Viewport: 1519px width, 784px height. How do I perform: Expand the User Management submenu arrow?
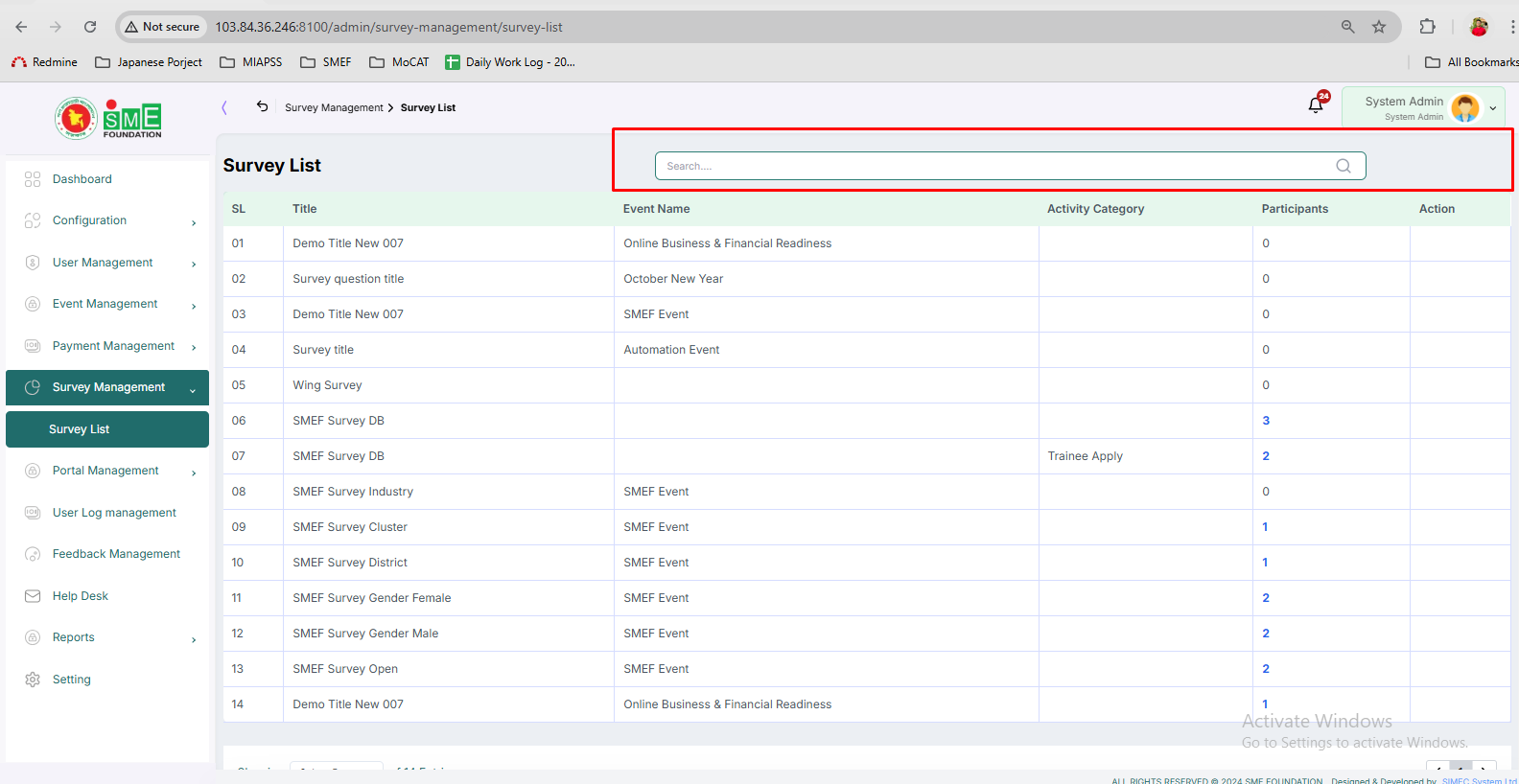coord(194,265)
